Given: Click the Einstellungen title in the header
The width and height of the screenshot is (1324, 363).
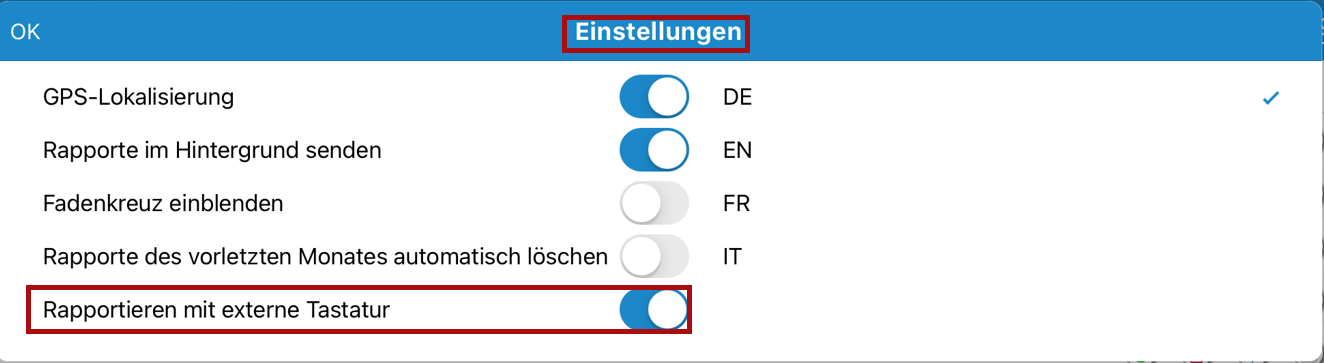Looking at the screenshot, I should coord(657,33).
